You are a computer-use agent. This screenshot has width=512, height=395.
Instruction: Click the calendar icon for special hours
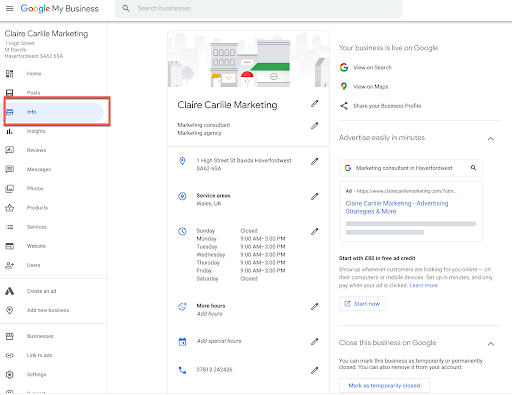[182, 342]
